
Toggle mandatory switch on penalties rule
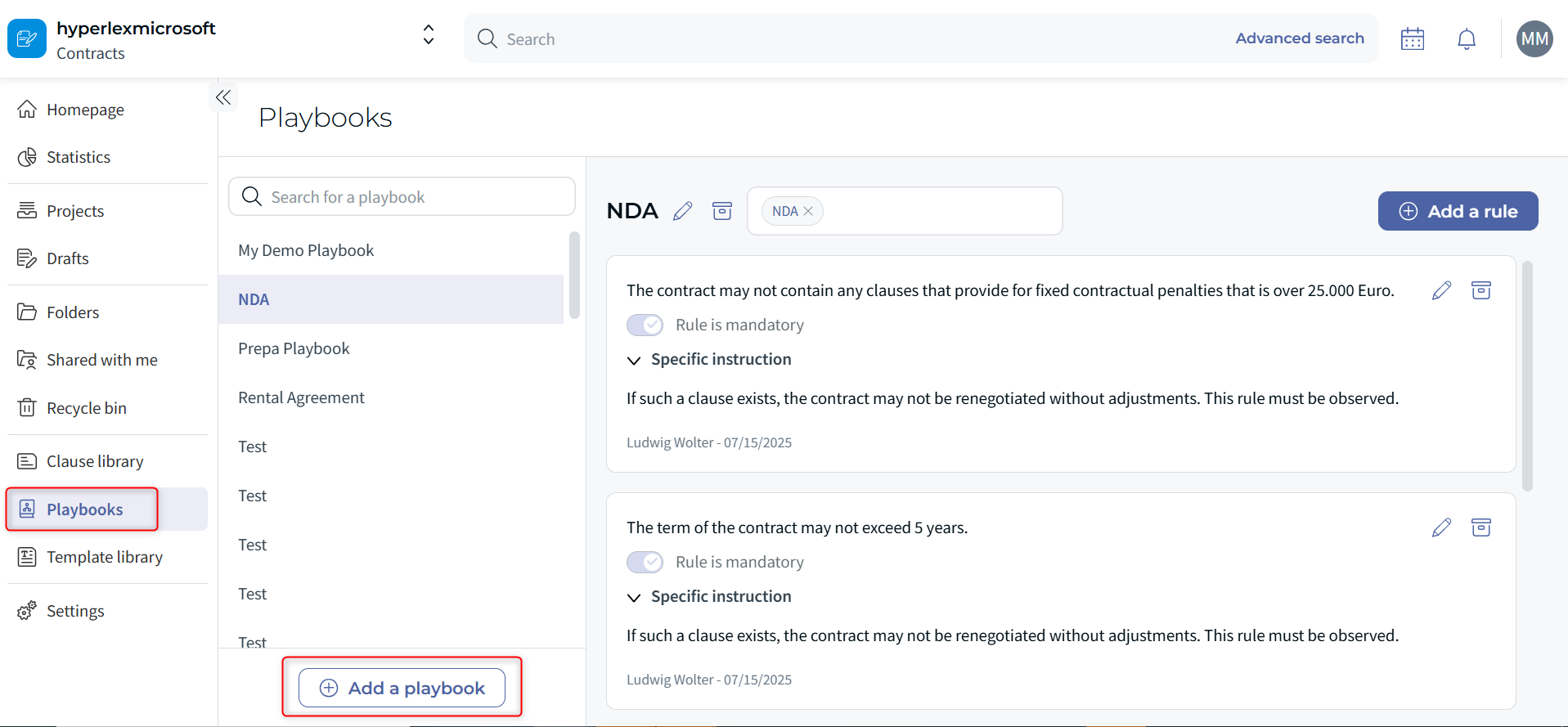point(645,325)
